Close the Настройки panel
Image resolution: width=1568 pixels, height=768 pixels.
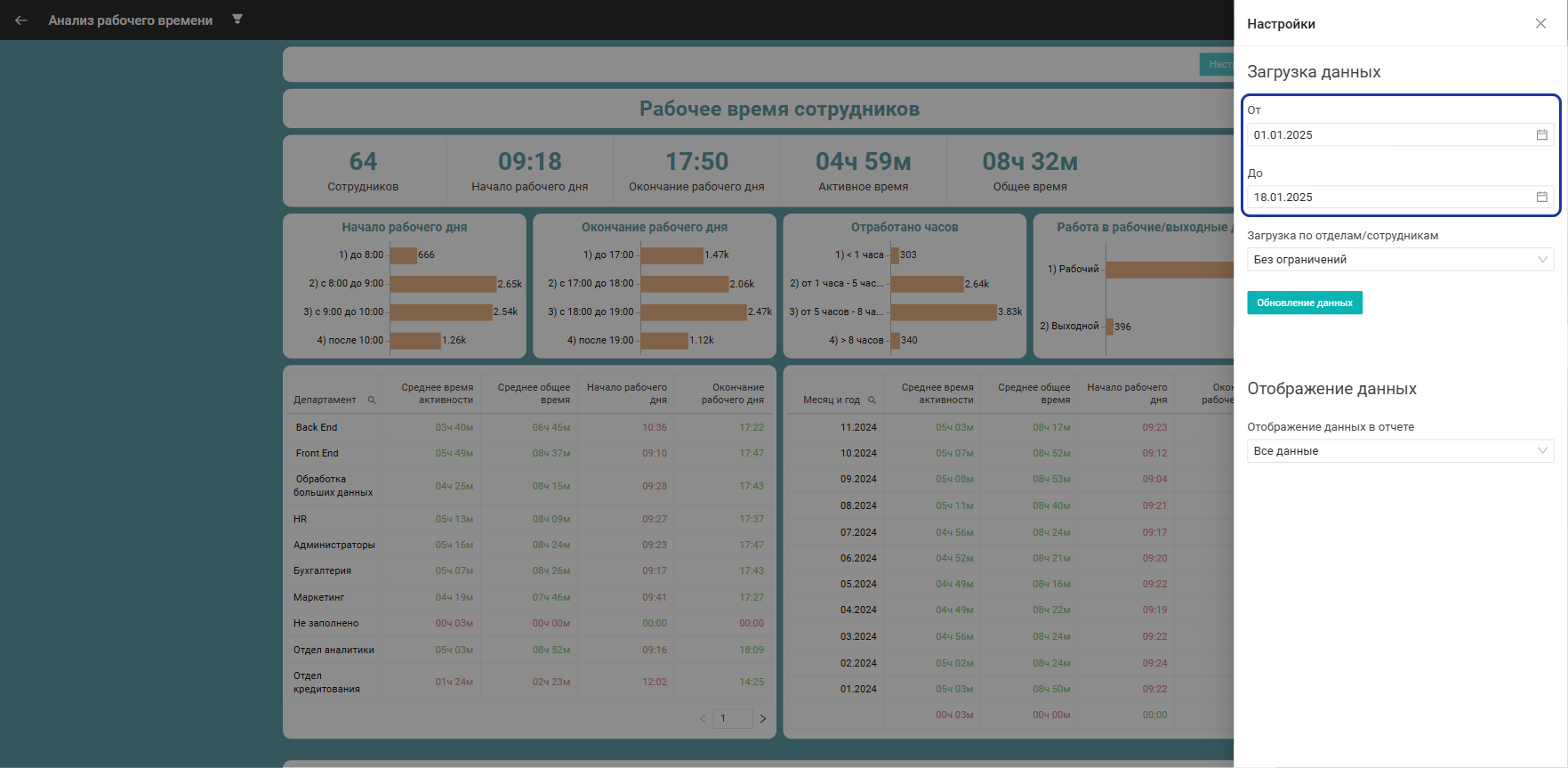(1540, 24)
